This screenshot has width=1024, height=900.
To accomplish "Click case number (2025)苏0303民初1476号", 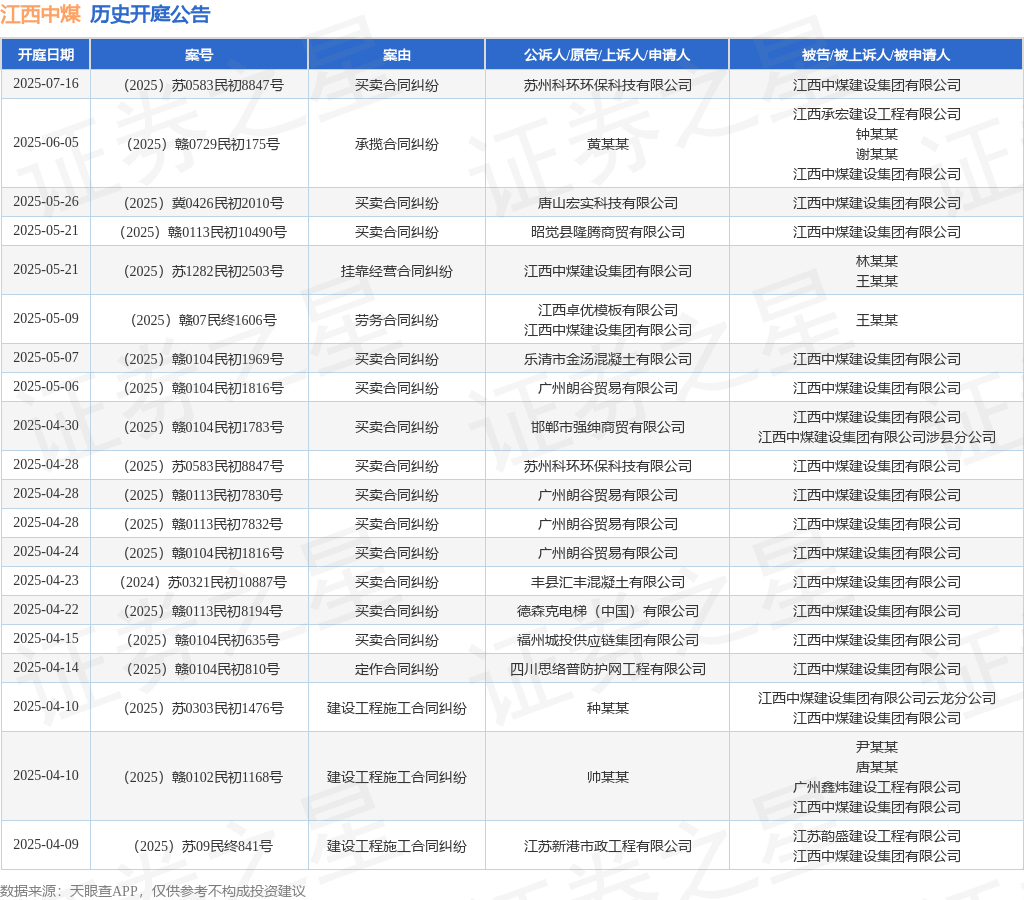I will point(203,708).
